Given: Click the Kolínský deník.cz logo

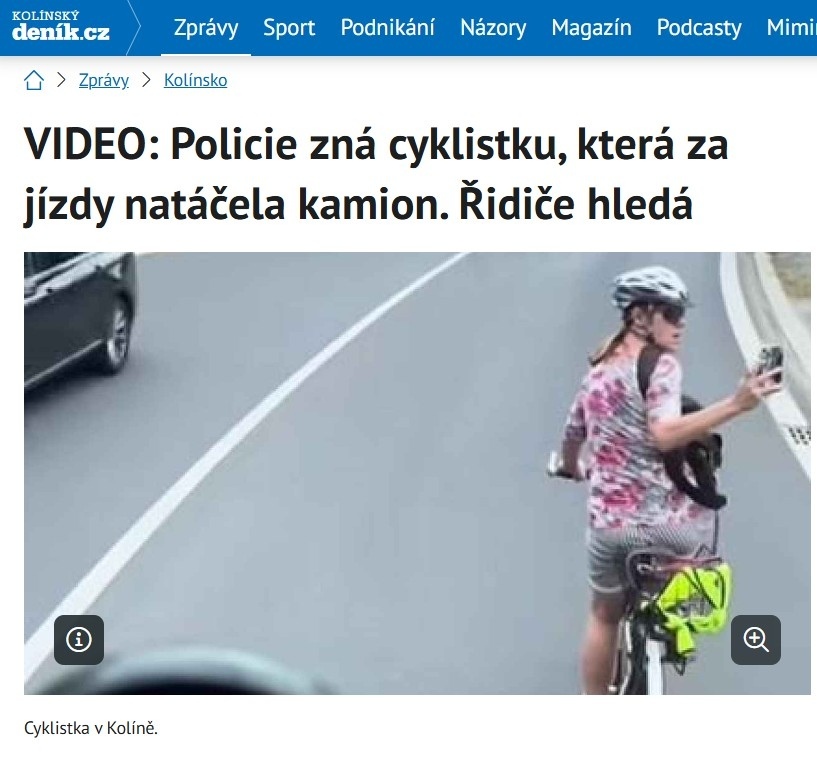Looking at the screenshot, I should click(x=60, y=26).
